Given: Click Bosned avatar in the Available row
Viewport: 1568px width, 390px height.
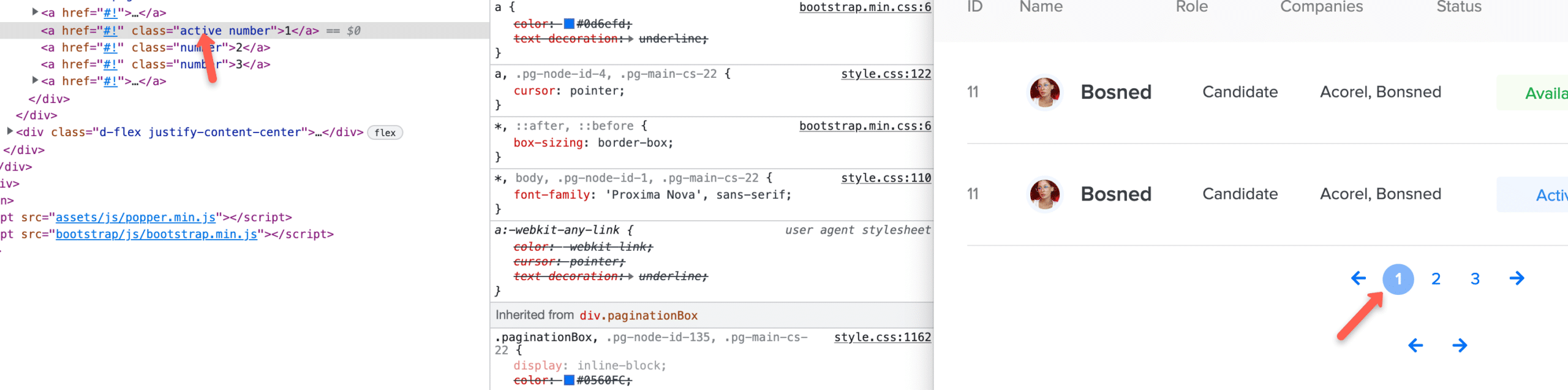Looking at the screenshot, I should tap(1045, 92).
